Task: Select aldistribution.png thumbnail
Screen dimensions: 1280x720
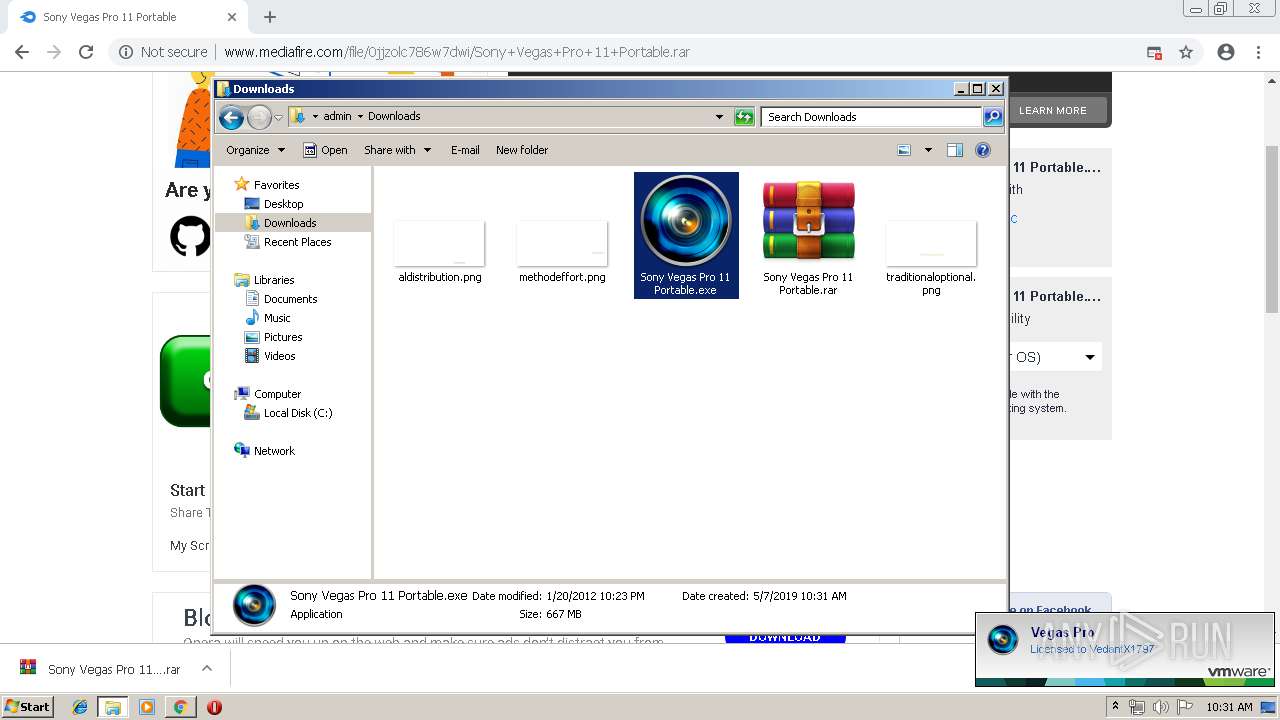Action: coord(439,243)
